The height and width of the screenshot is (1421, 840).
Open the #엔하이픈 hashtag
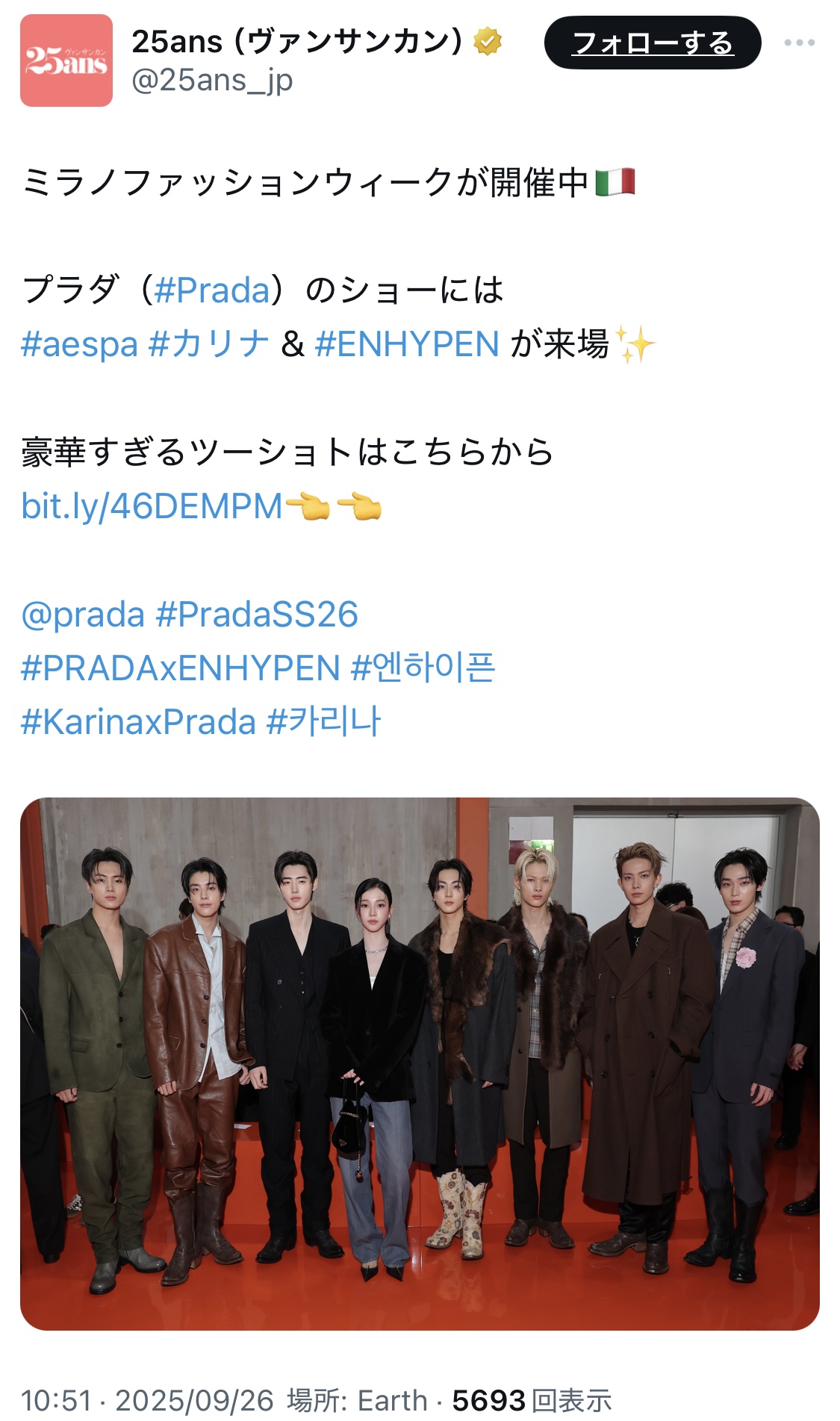(x=423, y=668)
